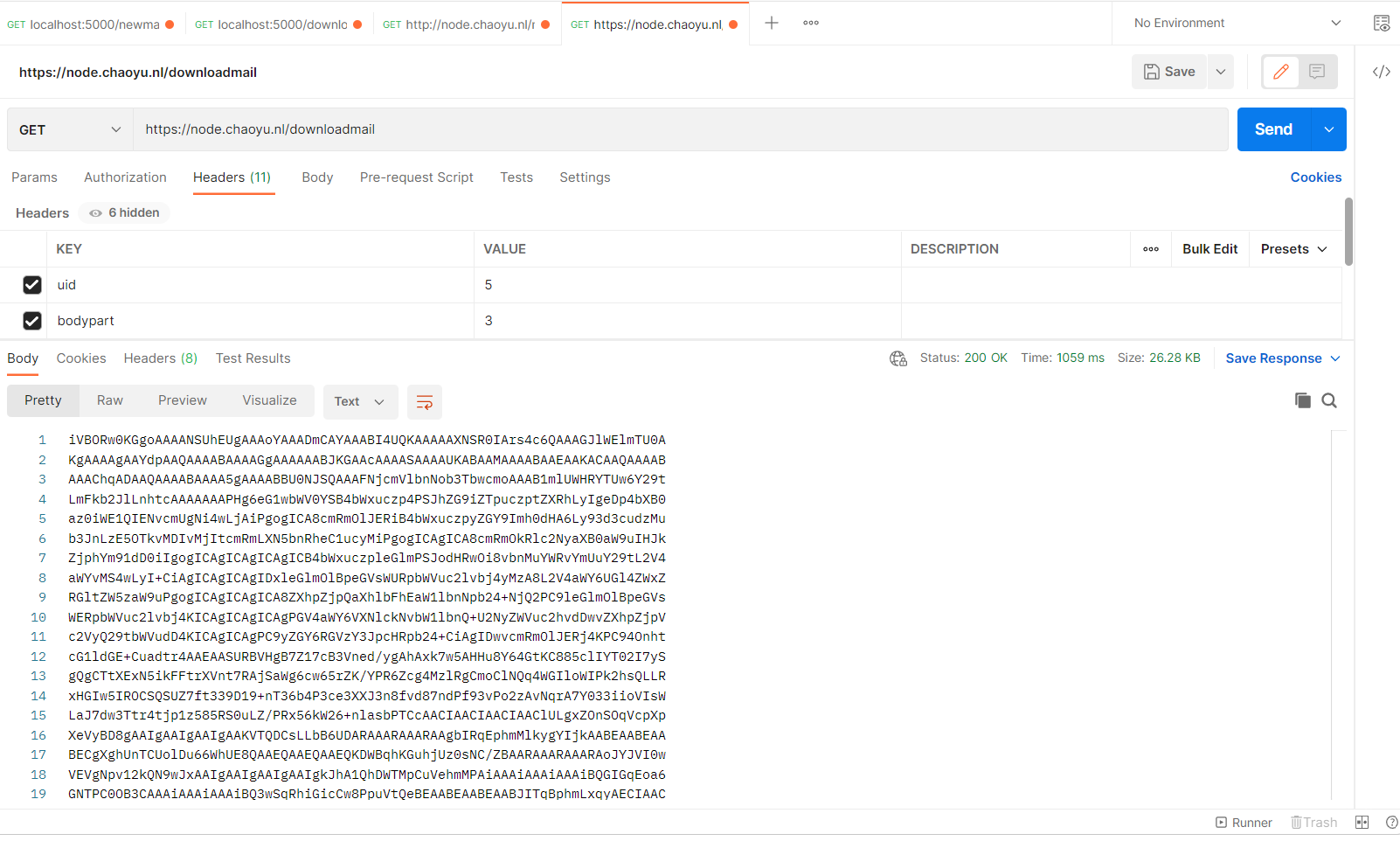The height and width of the screenshot is (841, 1400).
Task: Search within the response body
Action: tap(1329, 400)
